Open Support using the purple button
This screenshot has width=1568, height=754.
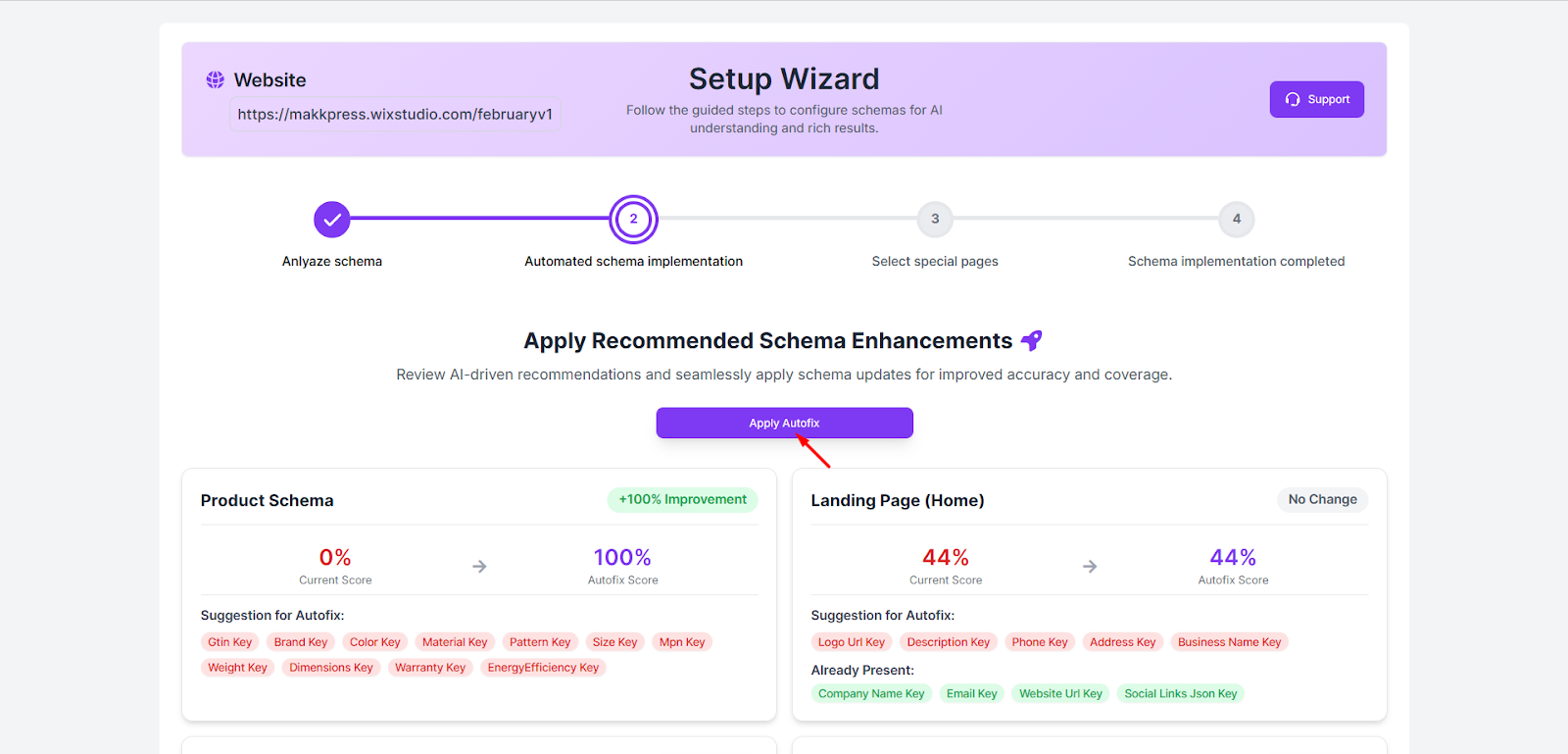[1316, 99]
